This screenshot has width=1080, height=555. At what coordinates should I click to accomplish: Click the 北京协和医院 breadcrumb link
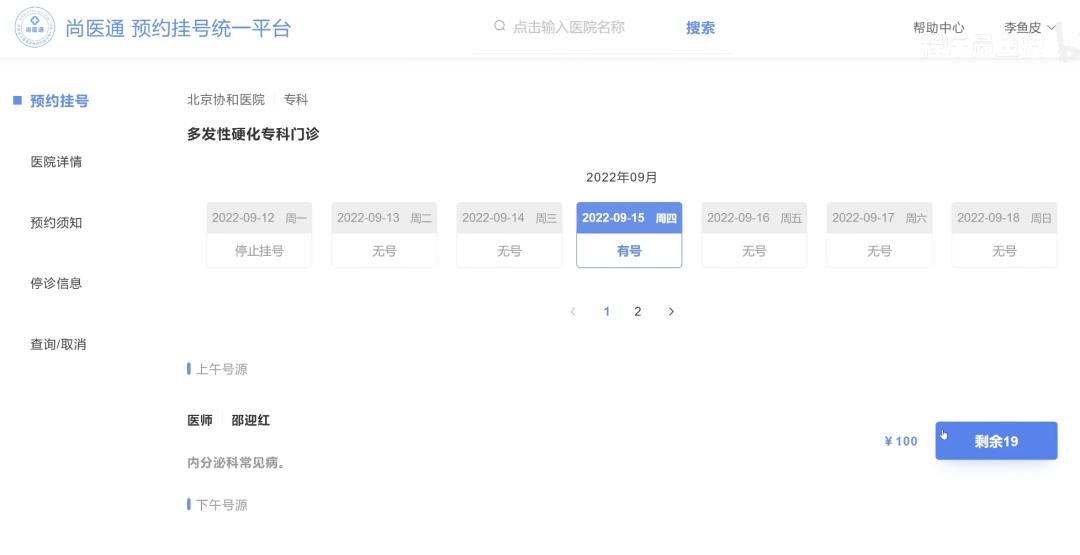[x=226, y=100]
